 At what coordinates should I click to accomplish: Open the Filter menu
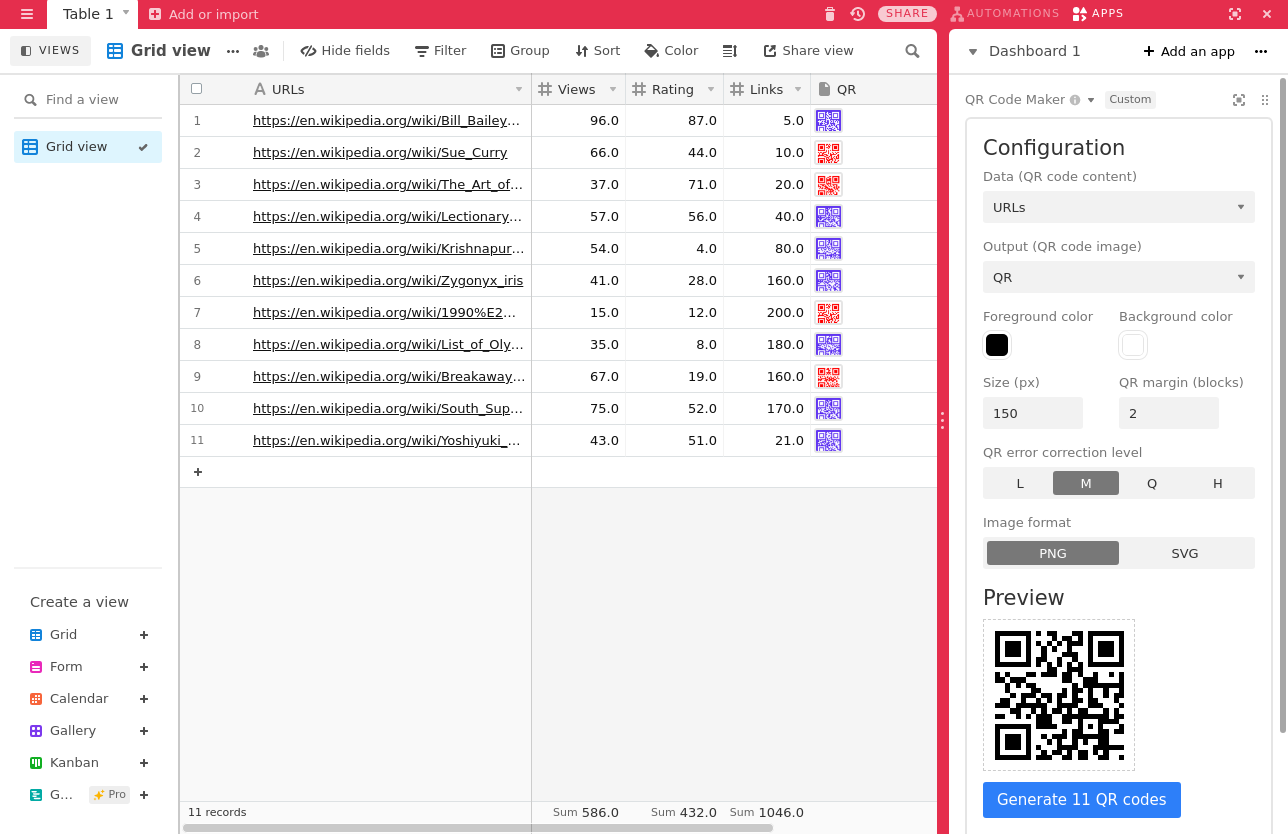[x=441, y=51]
